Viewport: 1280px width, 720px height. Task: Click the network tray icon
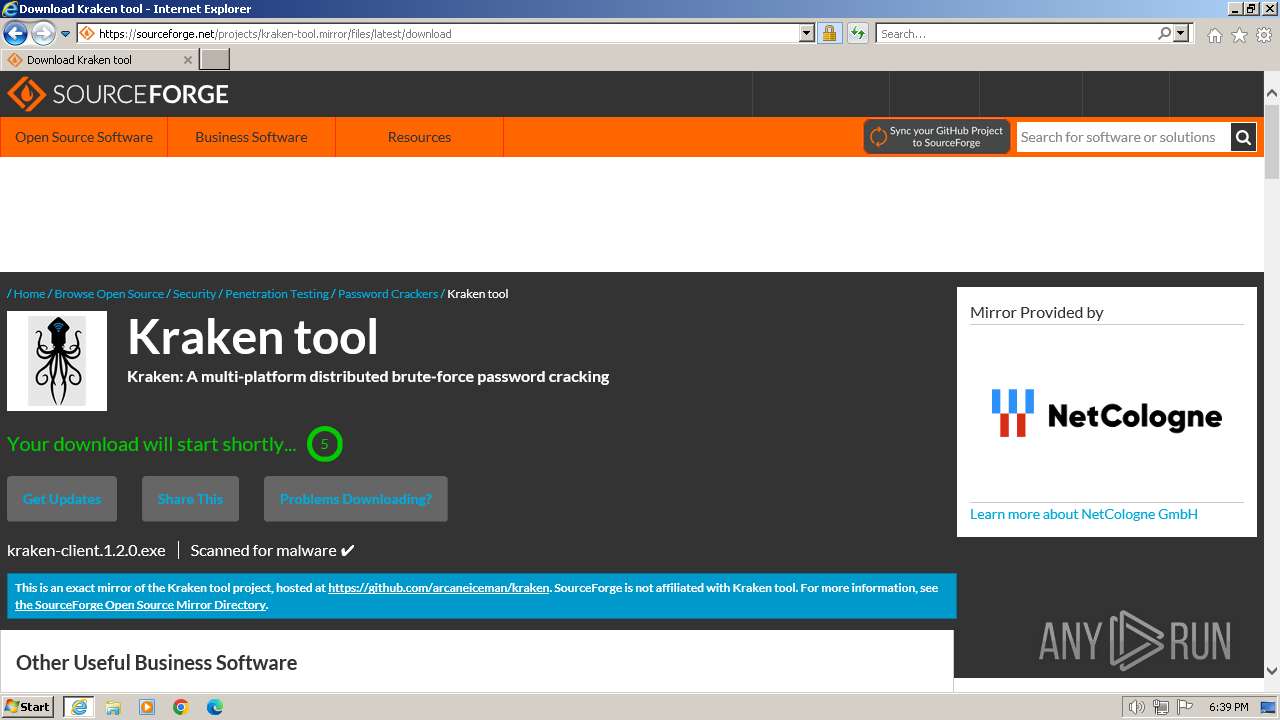click(x=1161, y=707)
